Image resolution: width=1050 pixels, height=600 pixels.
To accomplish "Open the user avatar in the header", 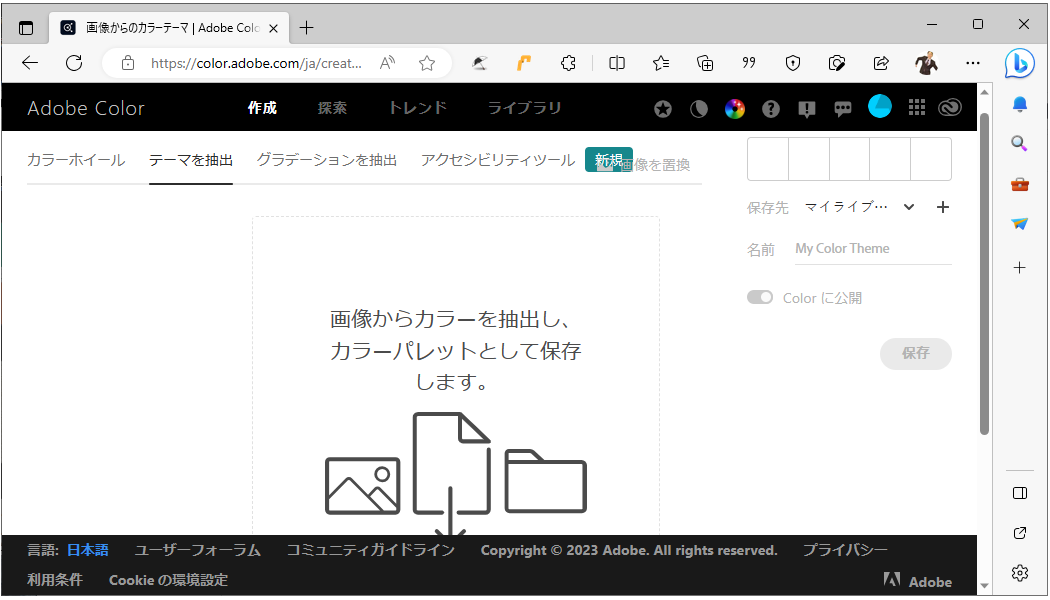I will [x=879, y=106].
